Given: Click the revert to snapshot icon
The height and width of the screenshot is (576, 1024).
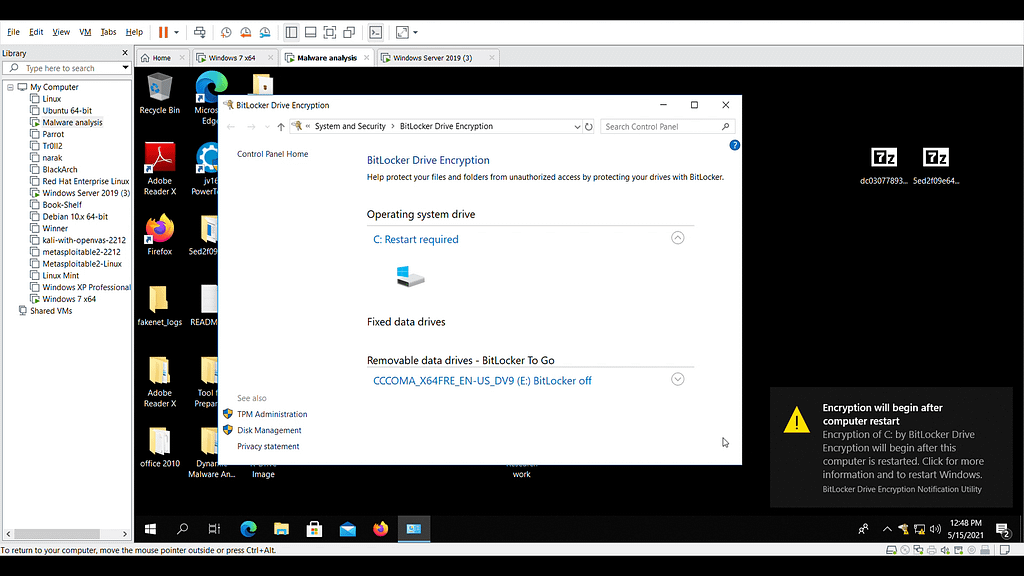Looking at the screenshot, I should tap(246, 32).
